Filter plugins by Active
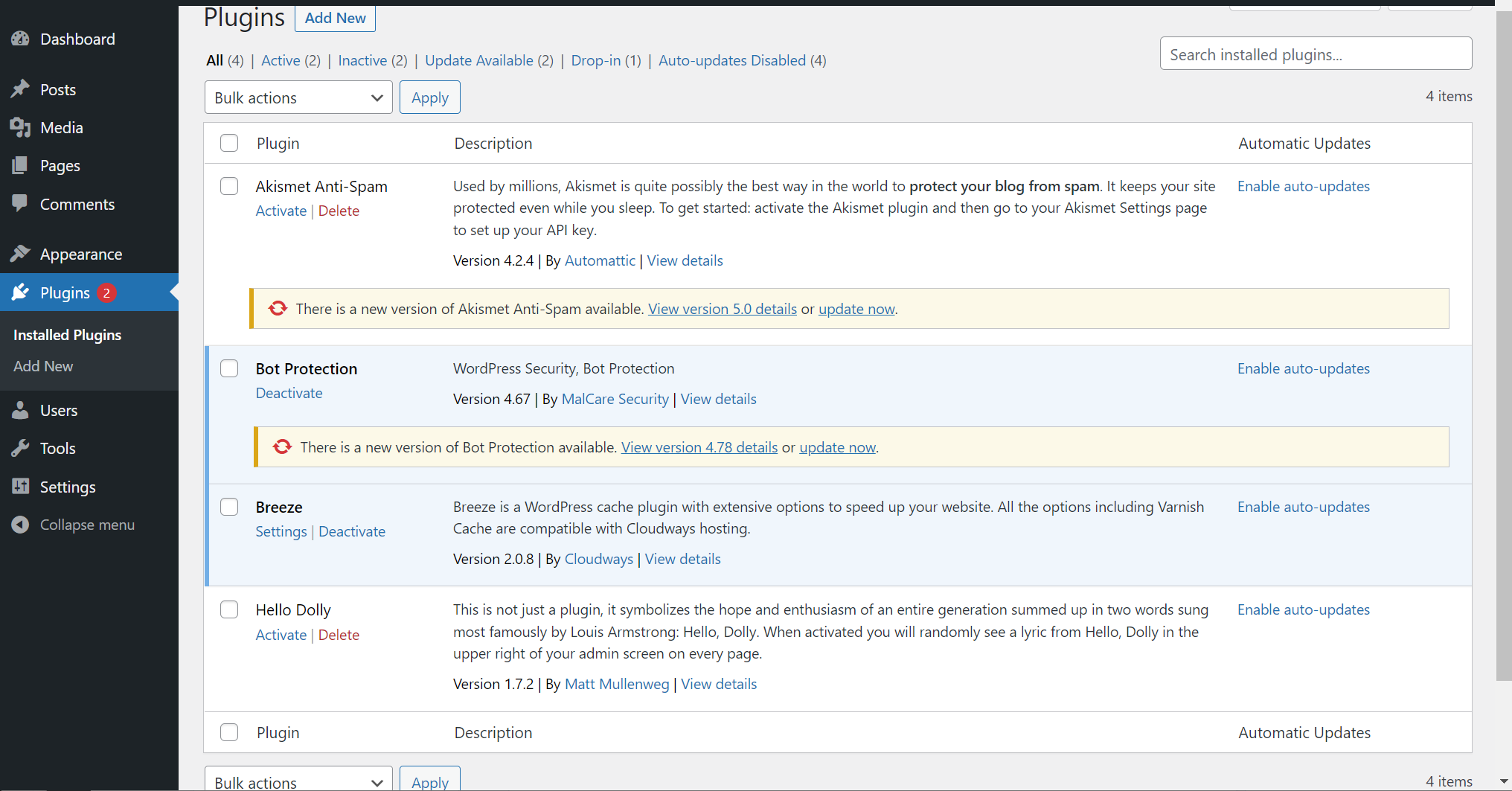Viewport: 1512px width, 791px height. [x=281, y=60]
